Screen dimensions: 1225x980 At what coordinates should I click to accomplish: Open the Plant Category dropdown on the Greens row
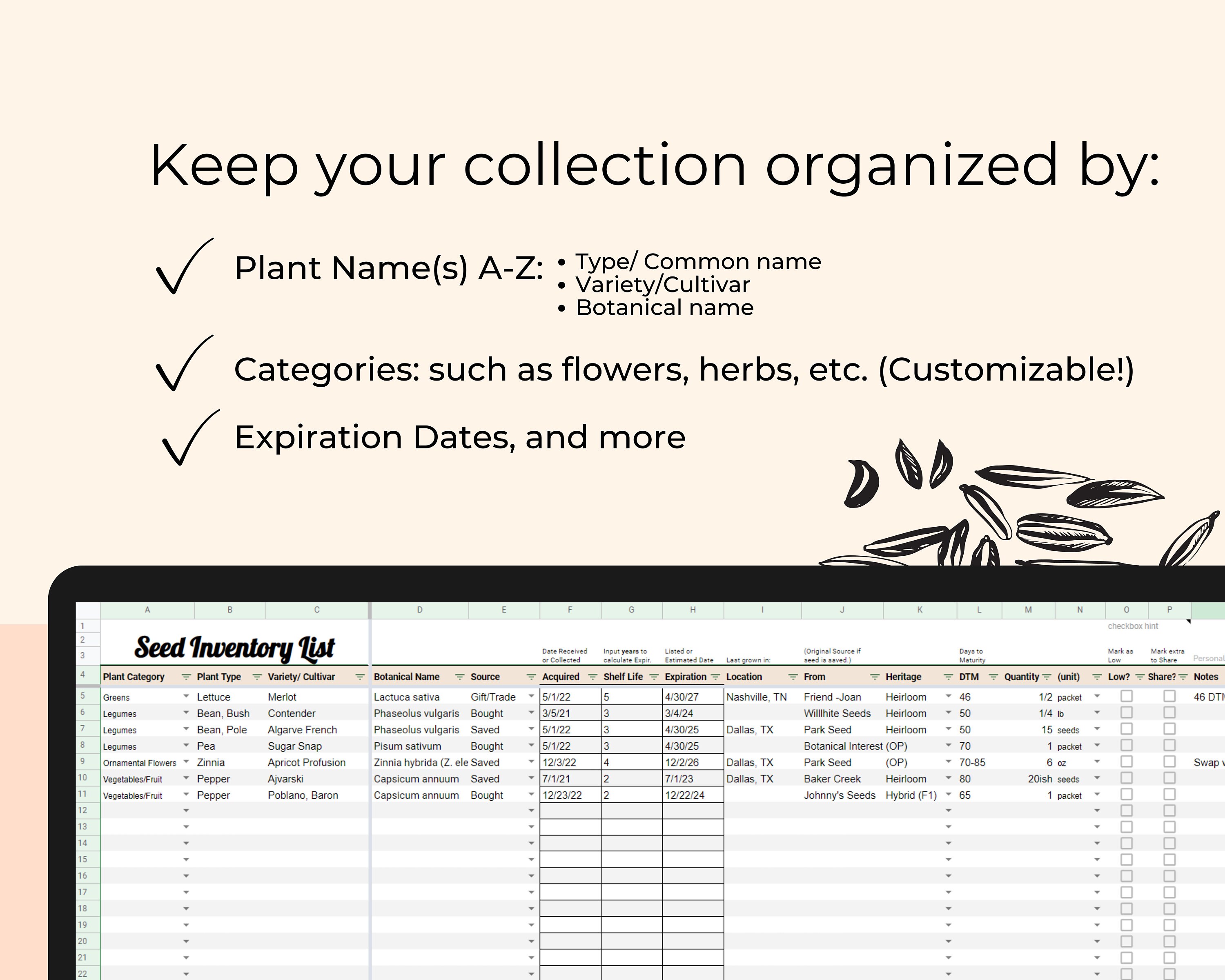click(x=186, y=697)
